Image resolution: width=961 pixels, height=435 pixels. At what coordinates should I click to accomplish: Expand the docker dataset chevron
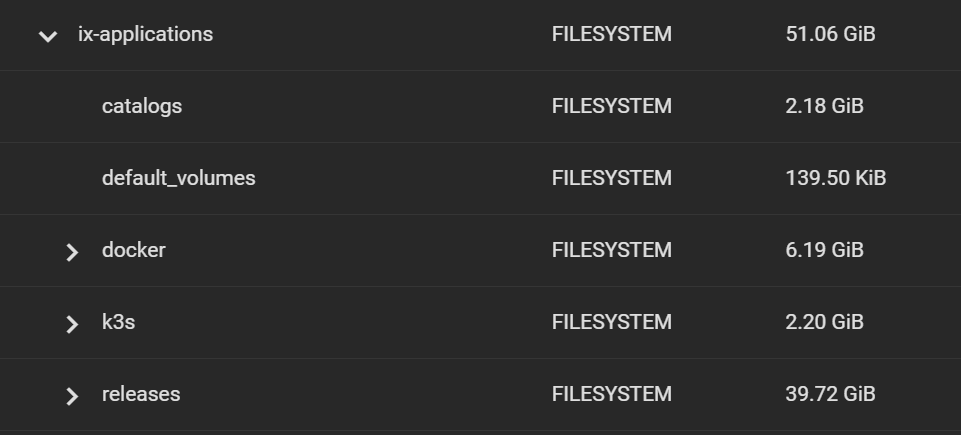pyautogui.click(x=72, y=252)
